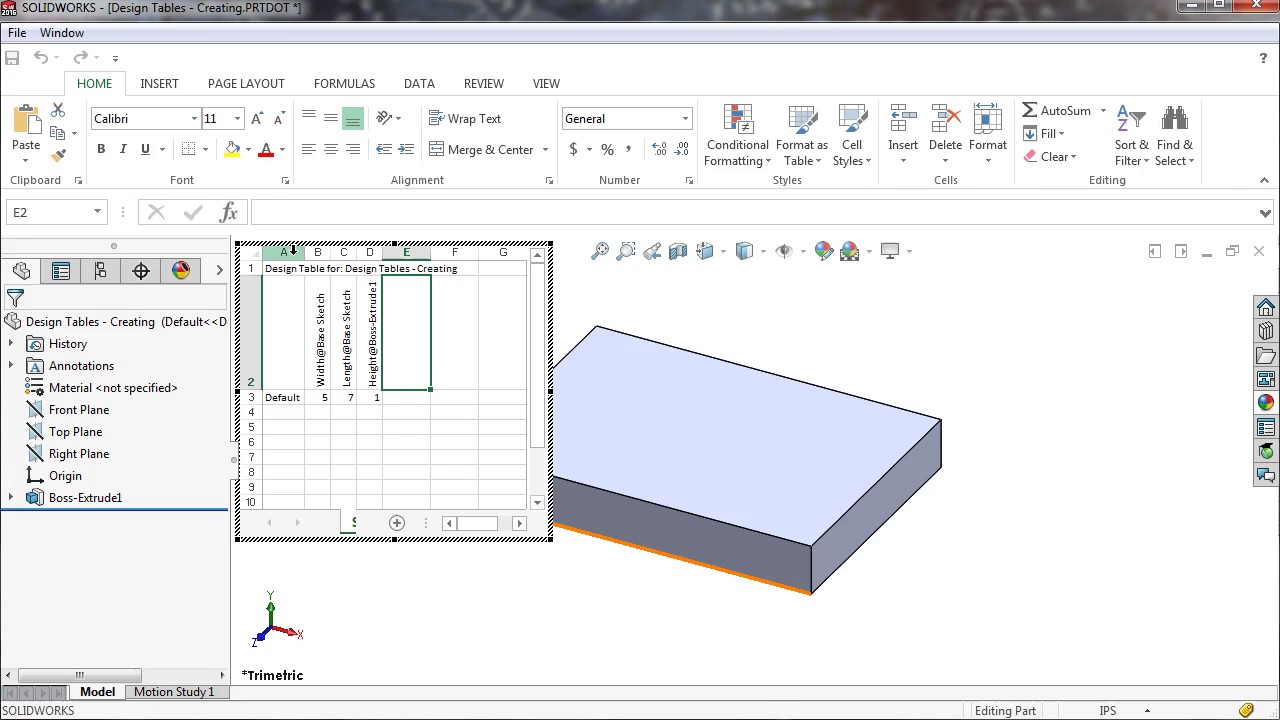Switch to the PAGE LAYOUT ribbon tab
The width and height of the screenshot is (1280, 720).
click(246, 83)
